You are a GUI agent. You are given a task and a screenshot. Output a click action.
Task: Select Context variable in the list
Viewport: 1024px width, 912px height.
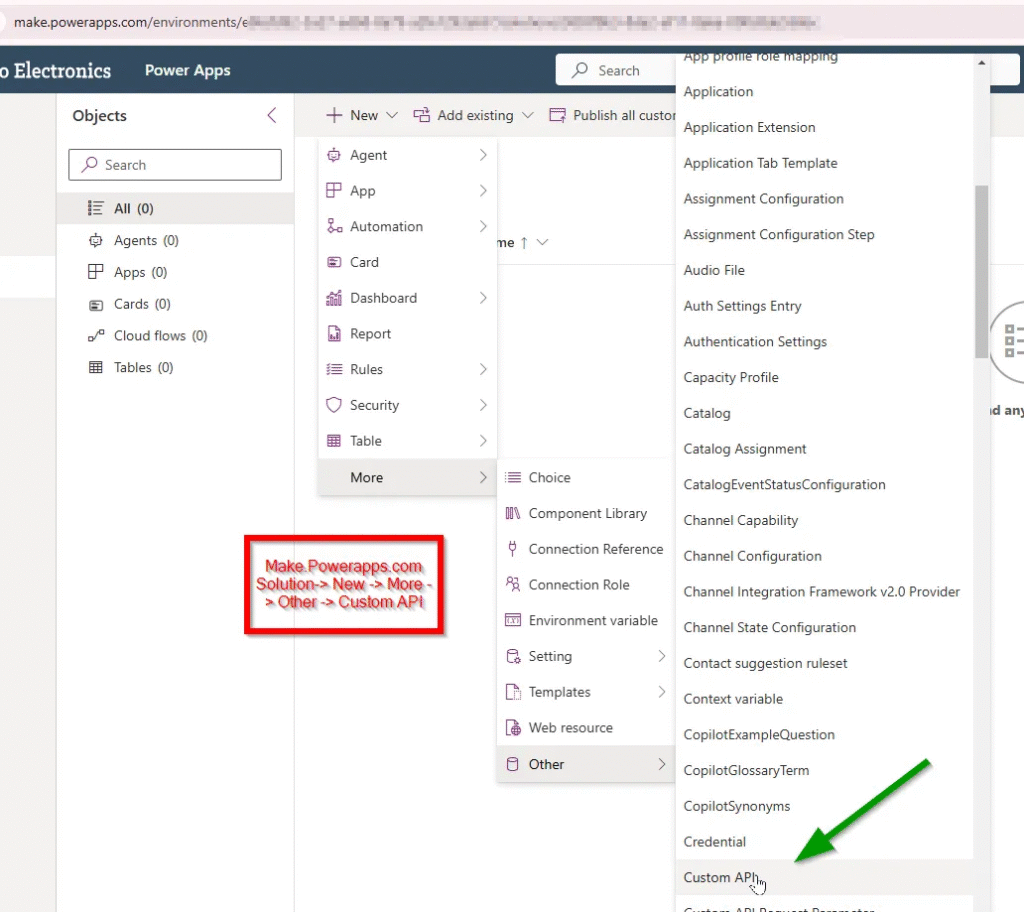733,699
